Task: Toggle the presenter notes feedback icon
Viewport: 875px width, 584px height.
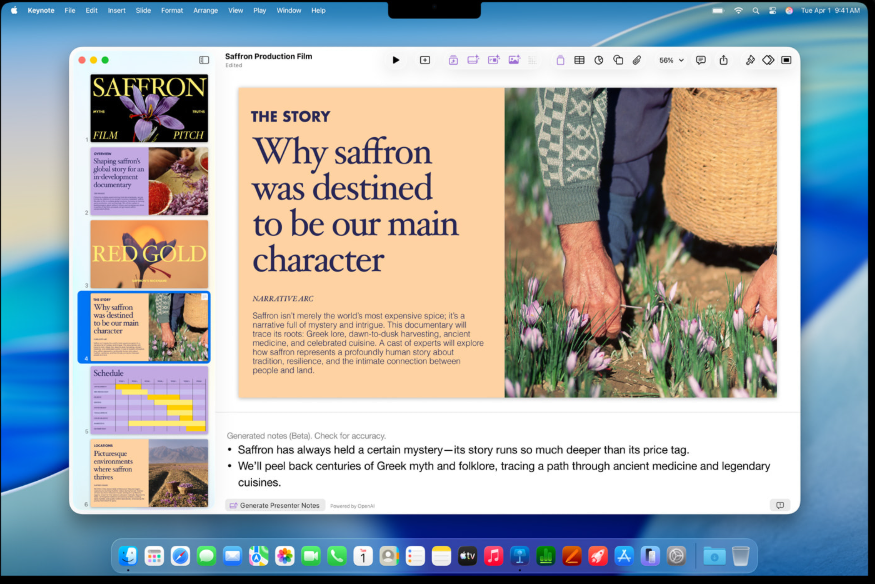Action: coord(779,505)
